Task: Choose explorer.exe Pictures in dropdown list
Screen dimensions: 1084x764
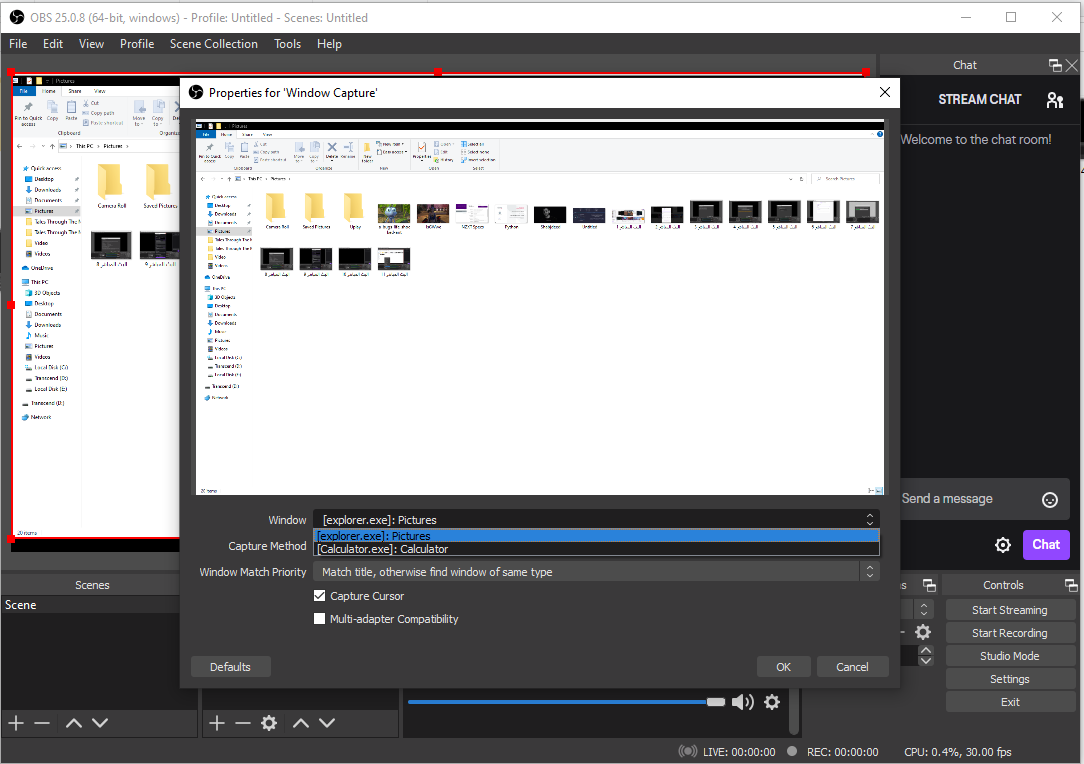Action: point(373,536)
